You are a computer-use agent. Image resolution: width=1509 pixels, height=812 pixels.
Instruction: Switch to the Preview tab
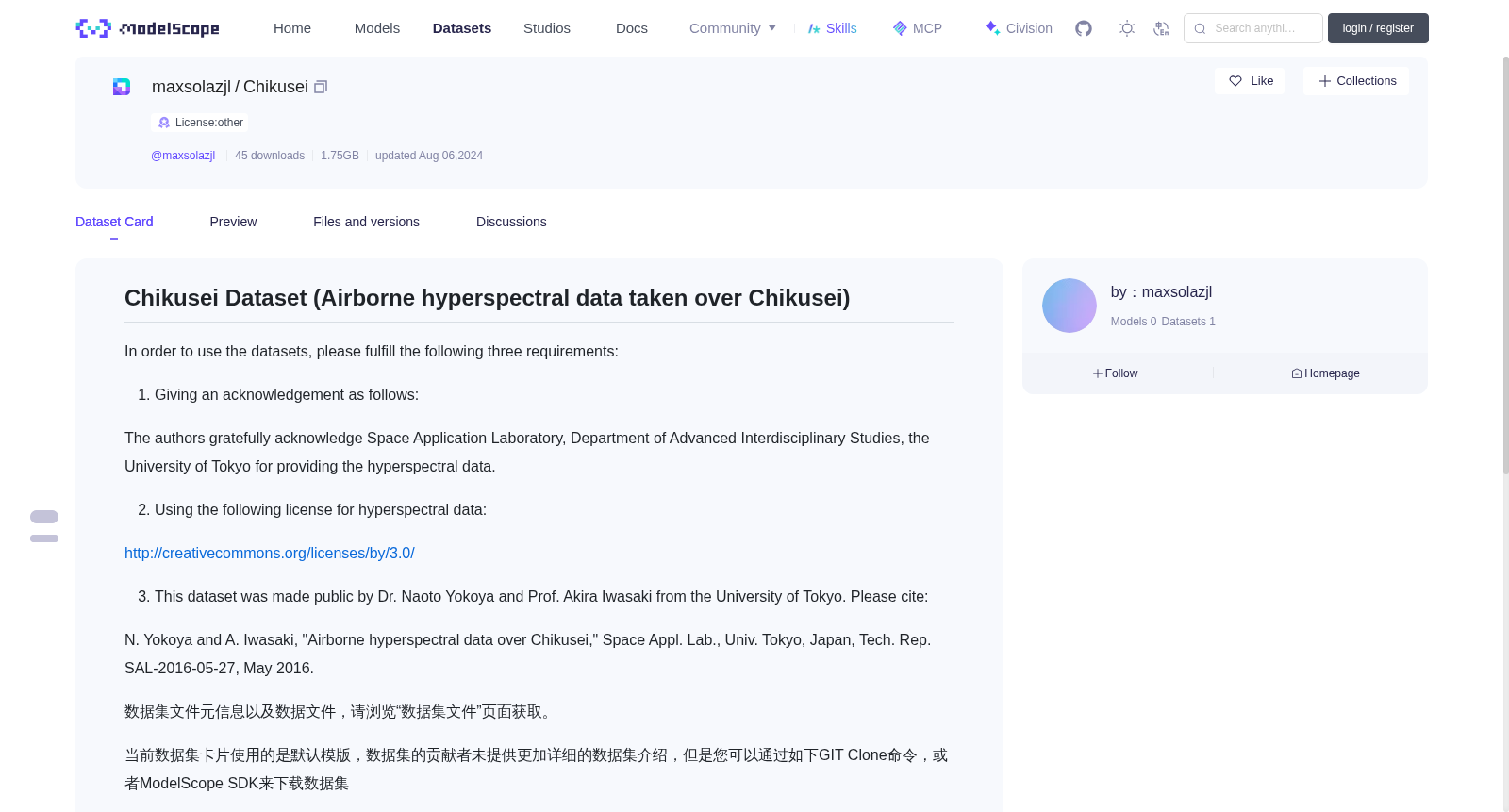point(233,222)
